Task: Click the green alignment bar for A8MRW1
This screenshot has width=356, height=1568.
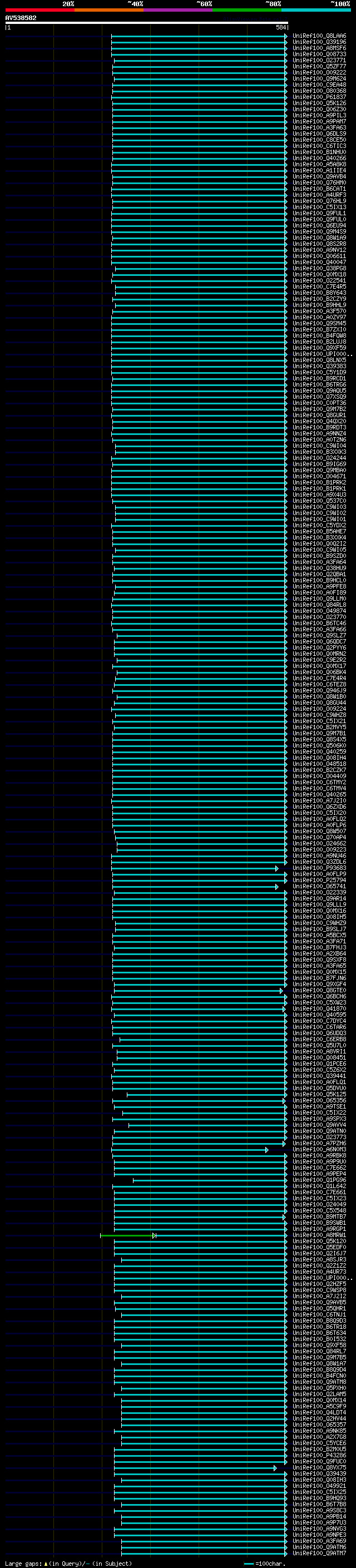Action: pos(128,1235)
